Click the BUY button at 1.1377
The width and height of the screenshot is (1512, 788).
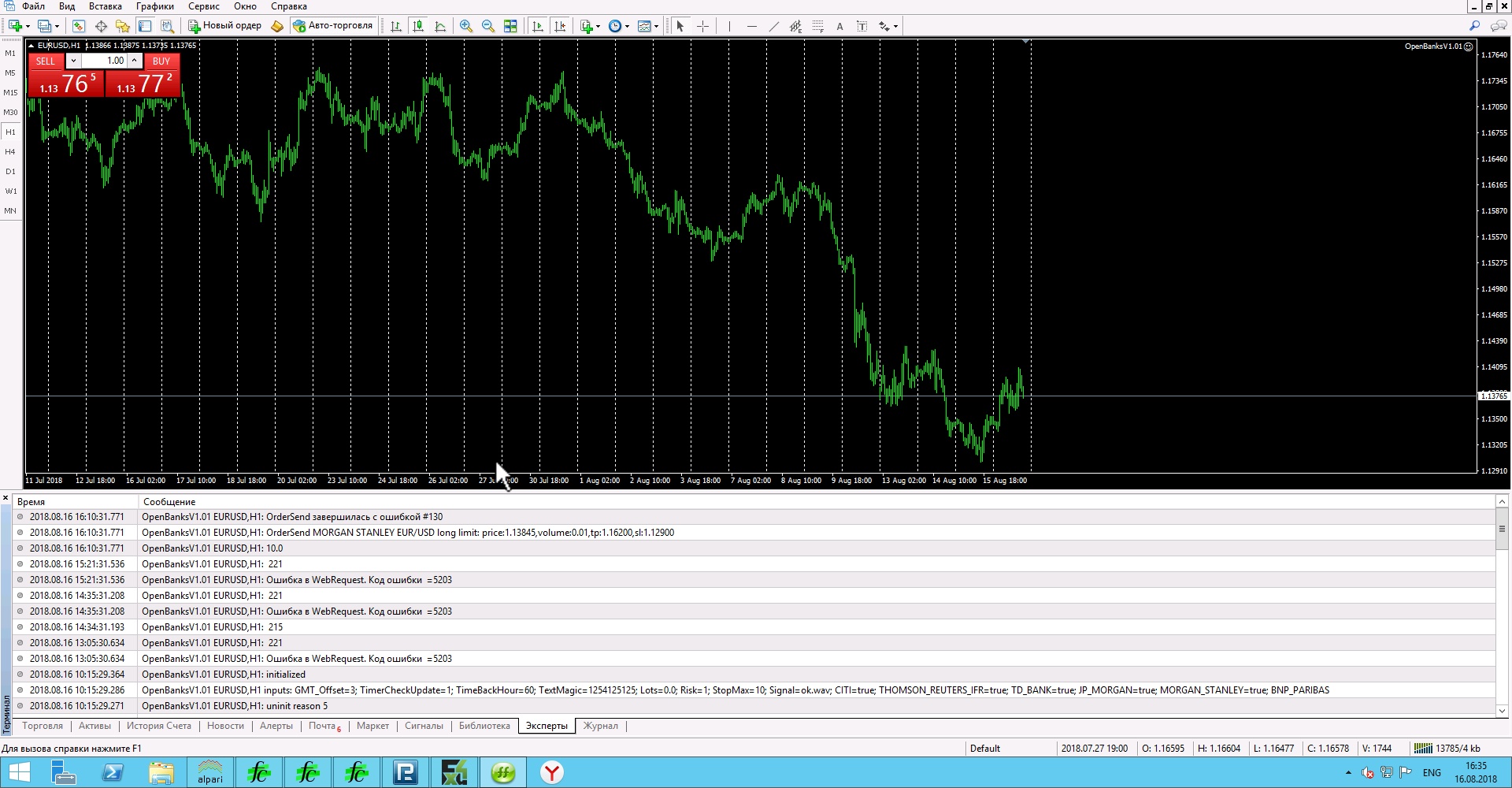click(143, 83)
